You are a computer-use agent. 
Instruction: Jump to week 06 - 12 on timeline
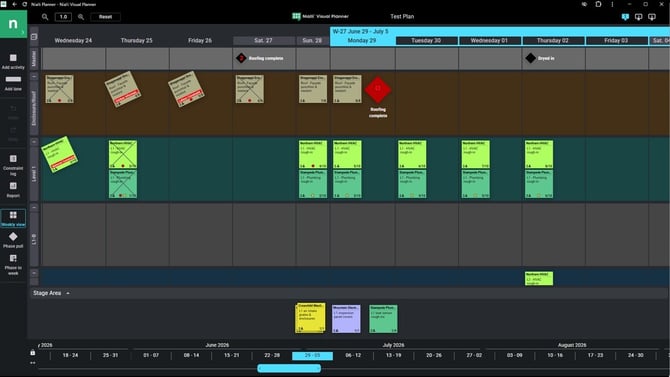(x=353, y=356)
